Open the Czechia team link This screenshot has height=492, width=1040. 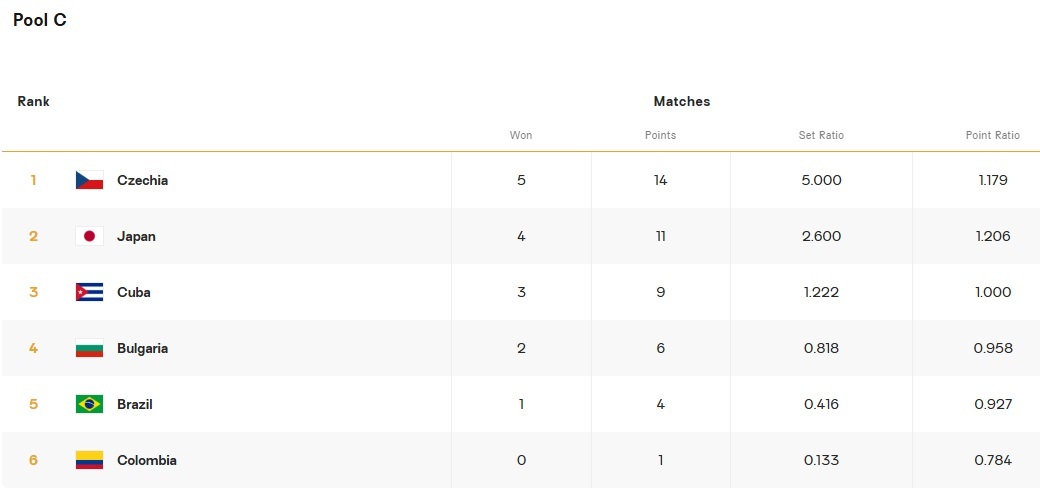click(x=142, y=180)
